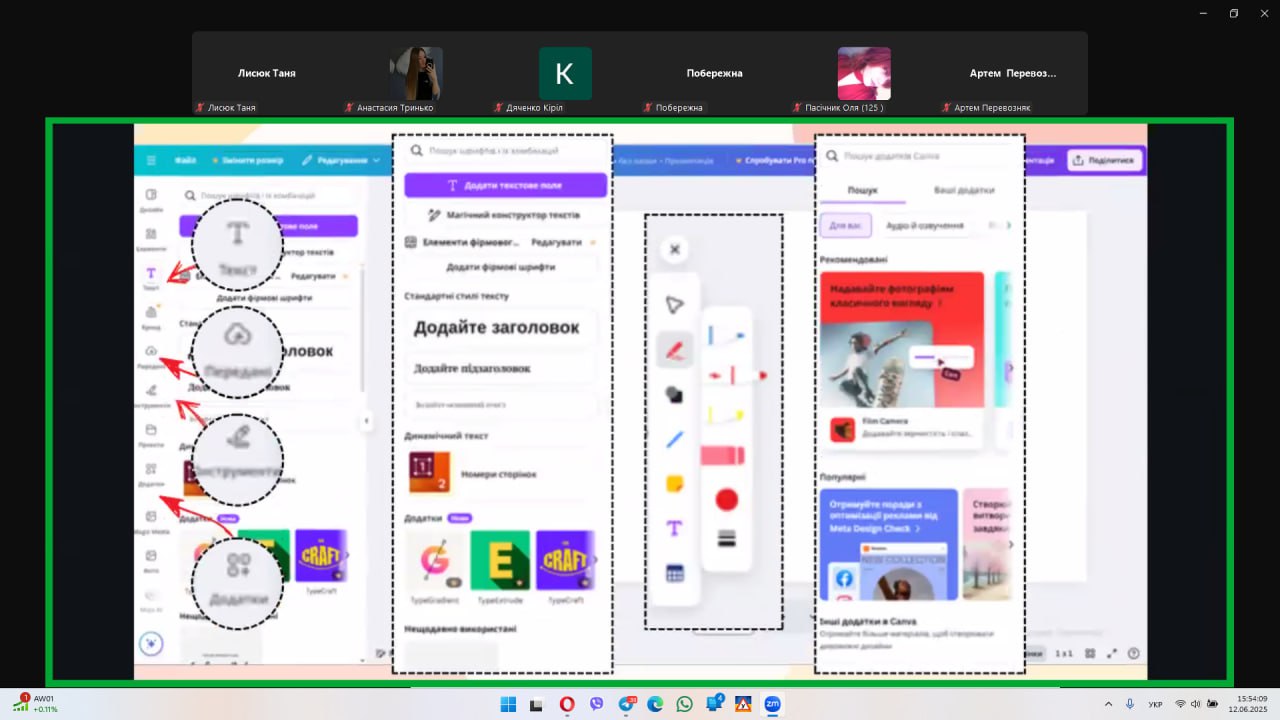Click the chevron at the end of filter chips
1280x720 pixels.
coord(1010,226)
